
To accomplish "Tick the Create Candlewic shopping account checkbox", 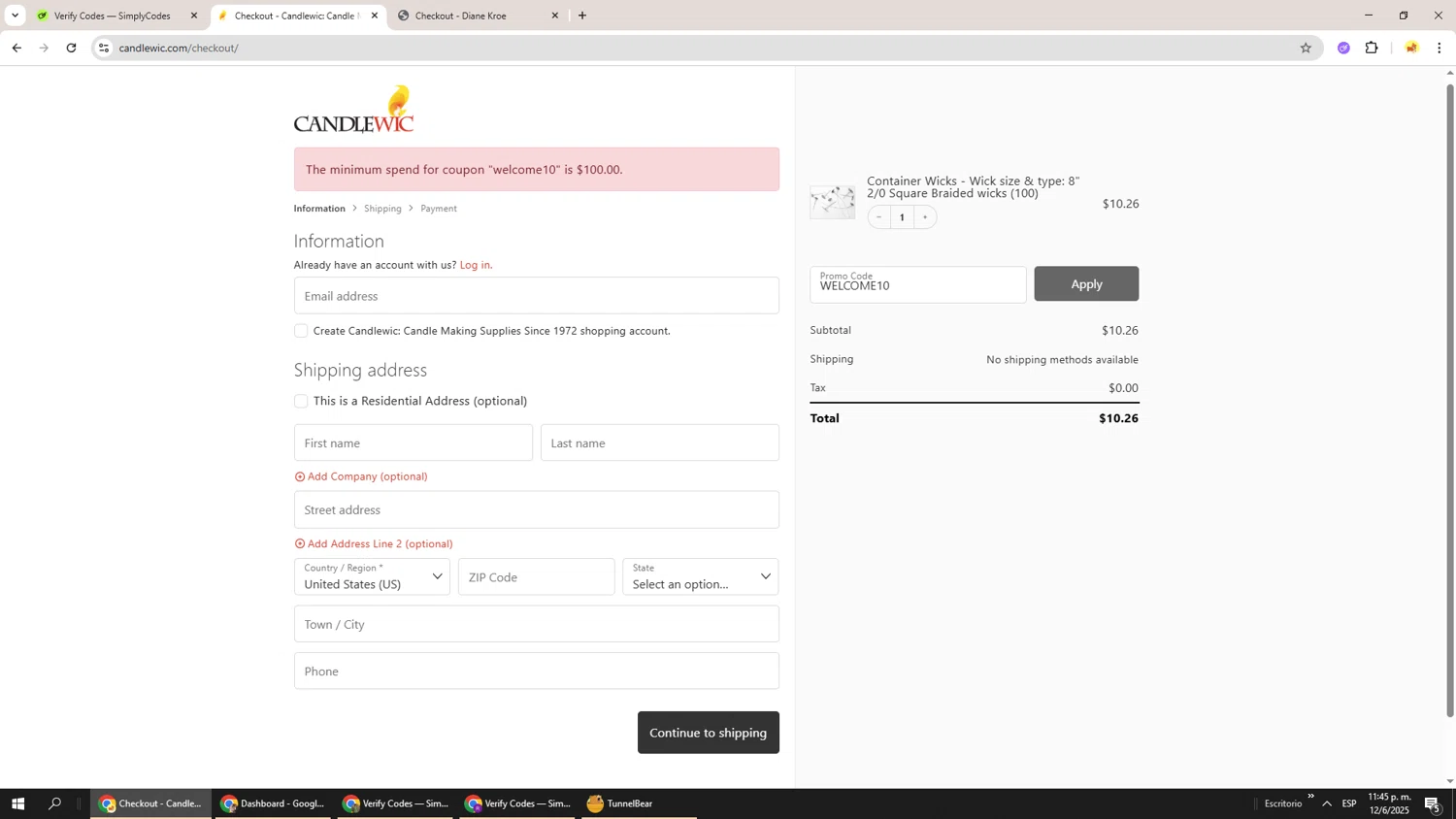I will [x=301, y=331].
